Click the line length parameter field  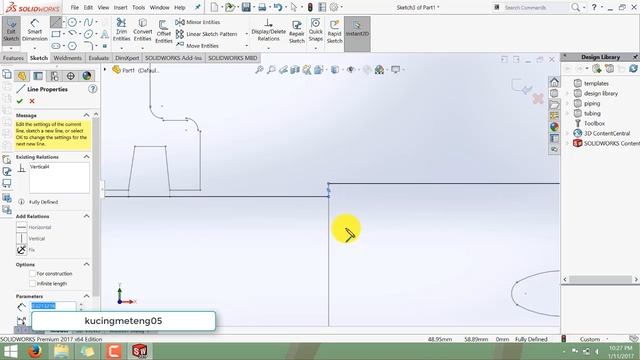[53, 306]
